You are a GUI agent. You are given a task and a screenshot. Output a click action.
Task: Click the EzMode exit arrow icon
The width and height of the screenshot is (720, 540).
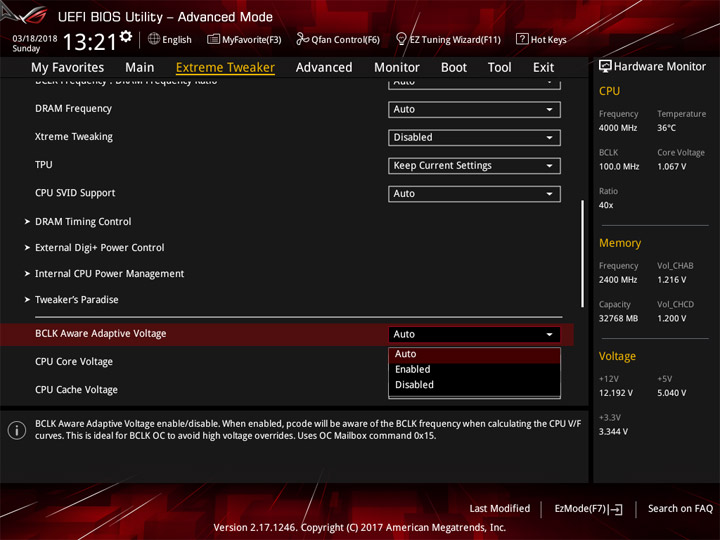point(615,509)
